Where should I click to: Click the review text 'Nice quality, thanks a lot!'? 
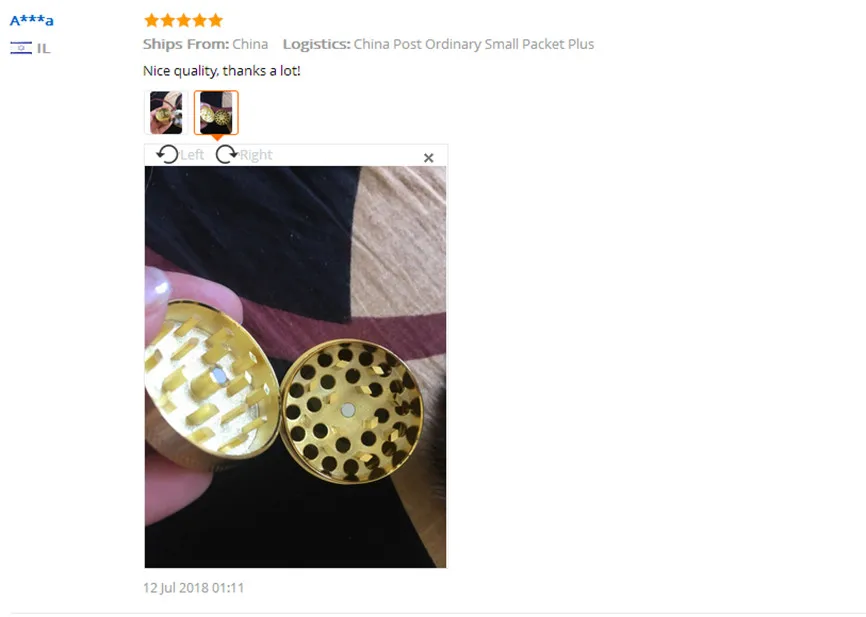point(221,71)
